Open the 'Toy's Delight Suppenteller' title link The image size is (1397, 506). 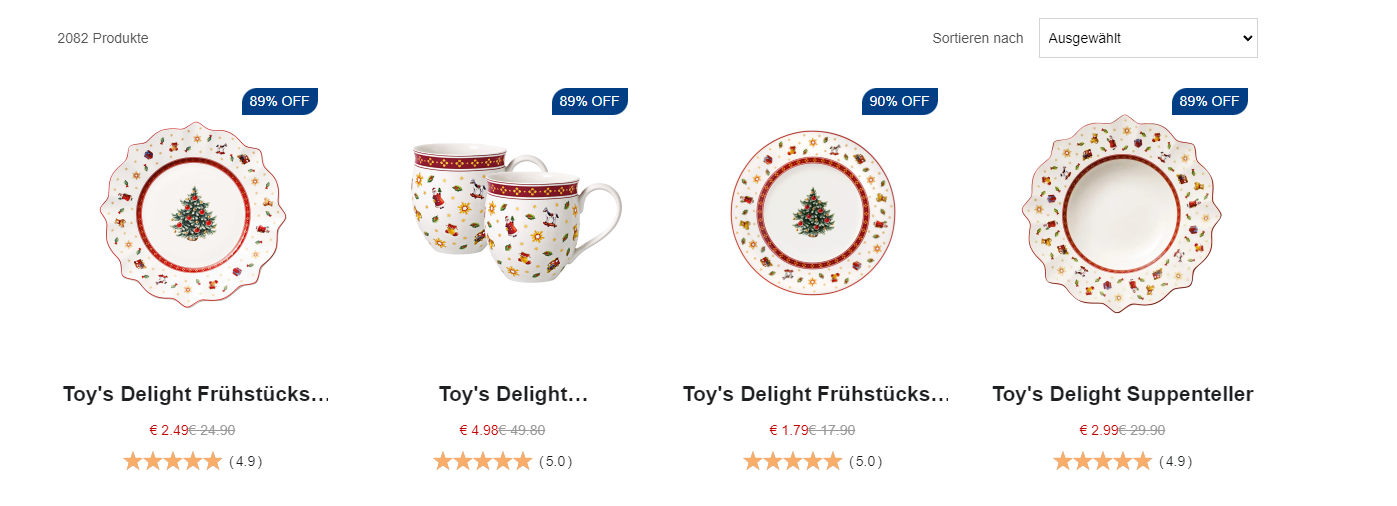(1122, 394)
